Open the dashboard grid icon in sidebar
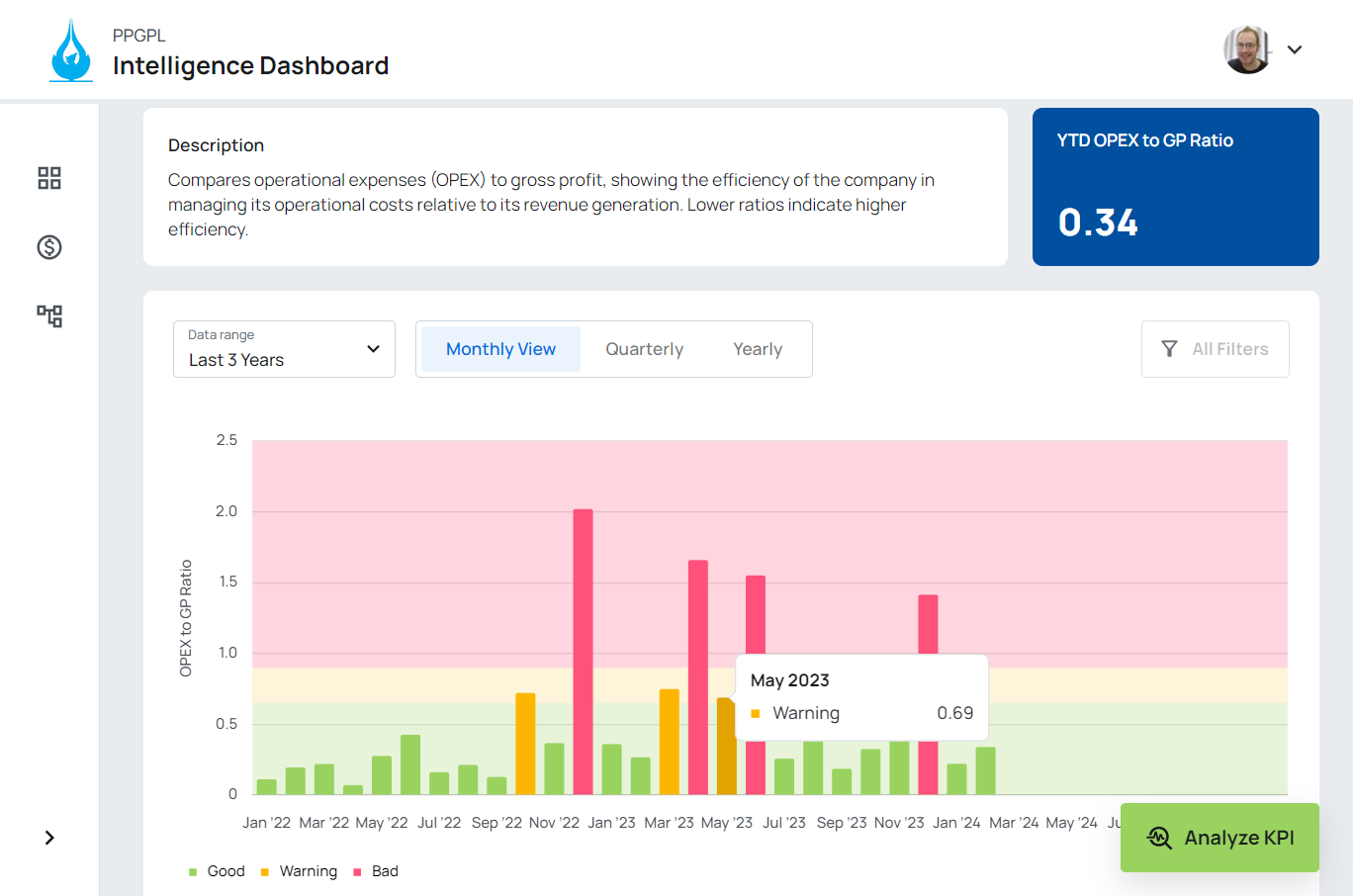Viewport: 1353px width, 896px height. click(x=49, y=178)
